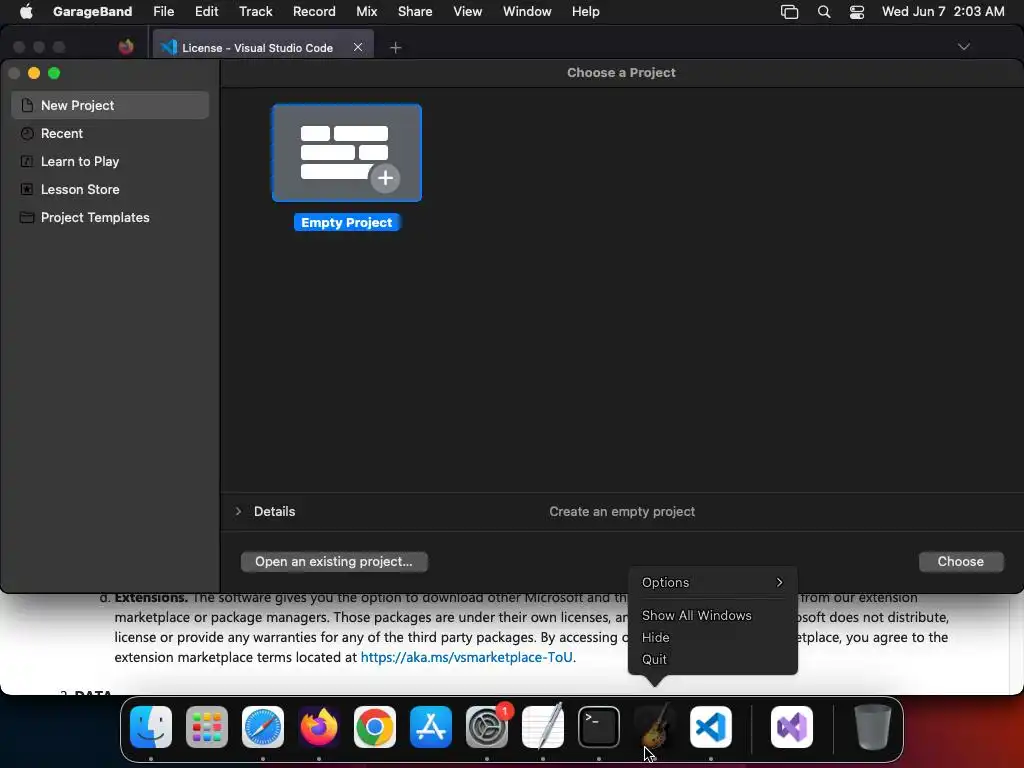The image size is (1024, 768).
Task: Open Safari from the Dock
Action: pyautogui.click(x=263, y=727)
